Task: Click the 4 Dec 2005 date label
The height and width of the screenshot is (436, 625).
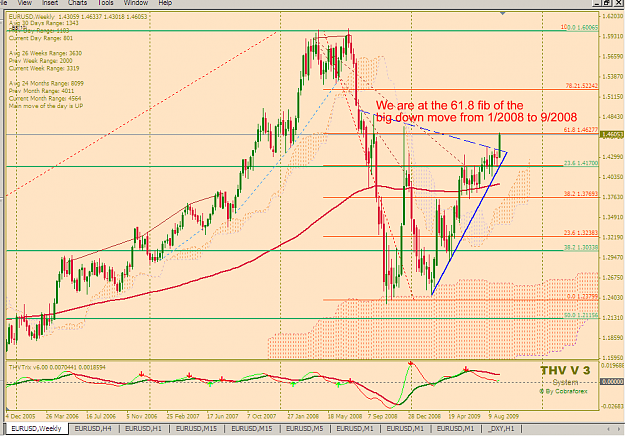Action: (21, 416)
